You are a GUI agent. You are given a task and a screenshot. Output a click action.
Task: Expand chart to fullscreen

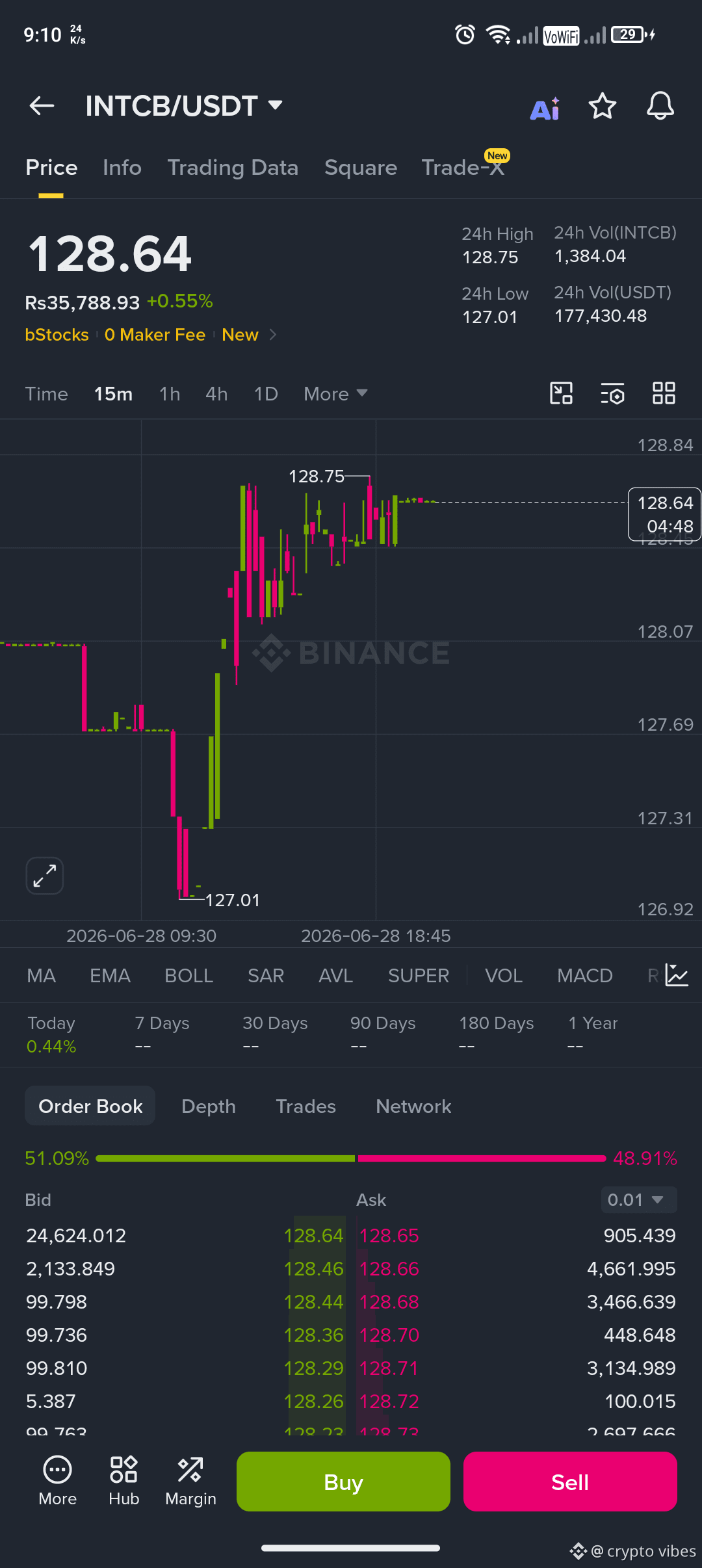point(44,876)
